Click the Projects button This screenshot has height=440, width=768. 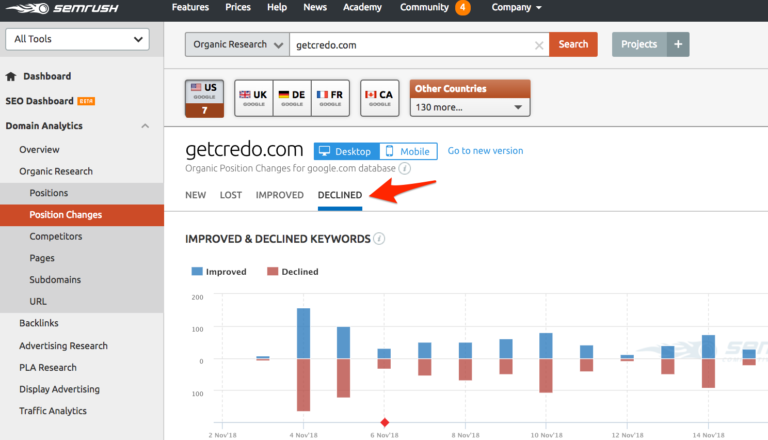pos(639,44)
